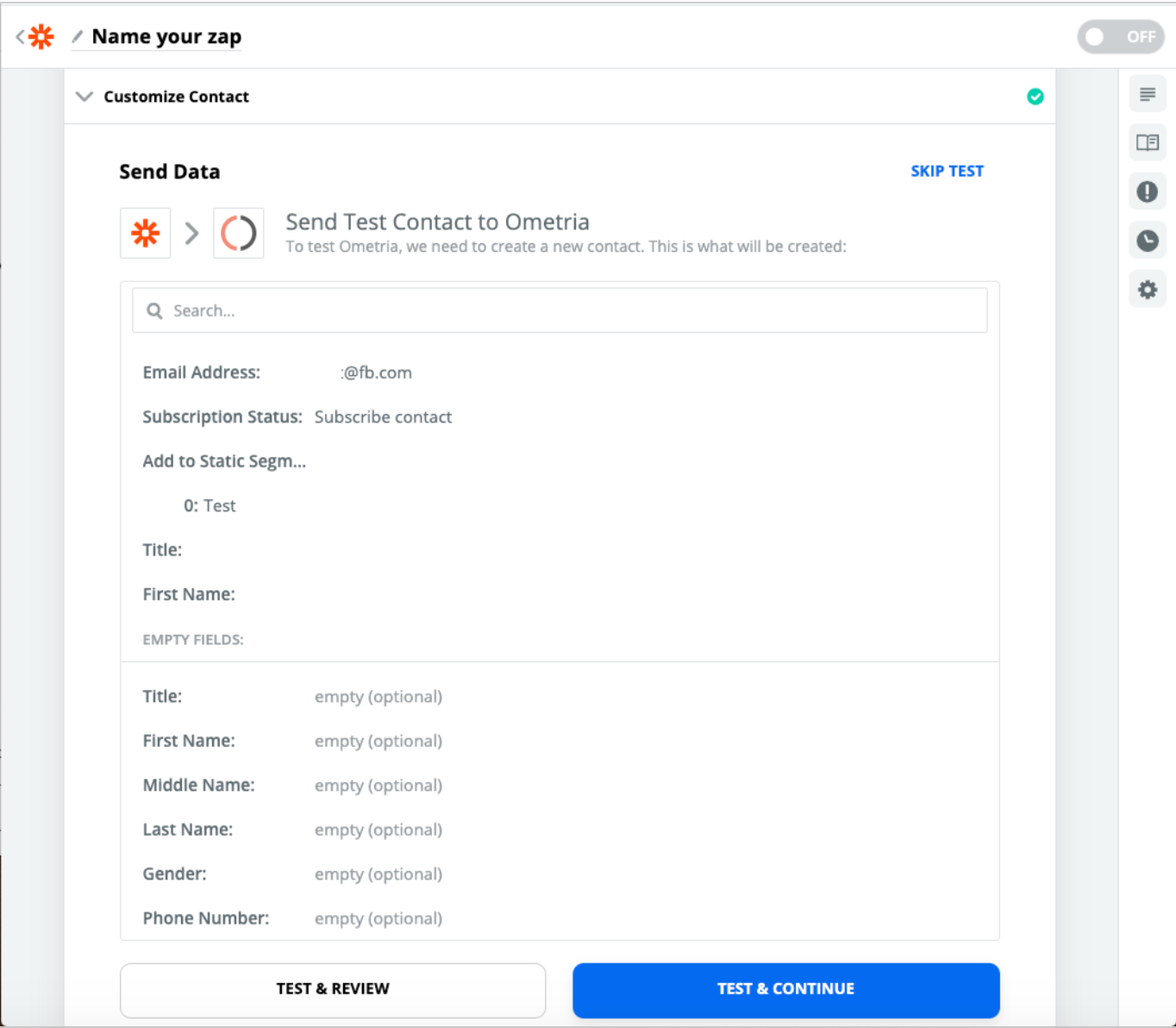Click the Zapier logo back button
This screenshot has height=1028, width=1176.
pos(35,36)
